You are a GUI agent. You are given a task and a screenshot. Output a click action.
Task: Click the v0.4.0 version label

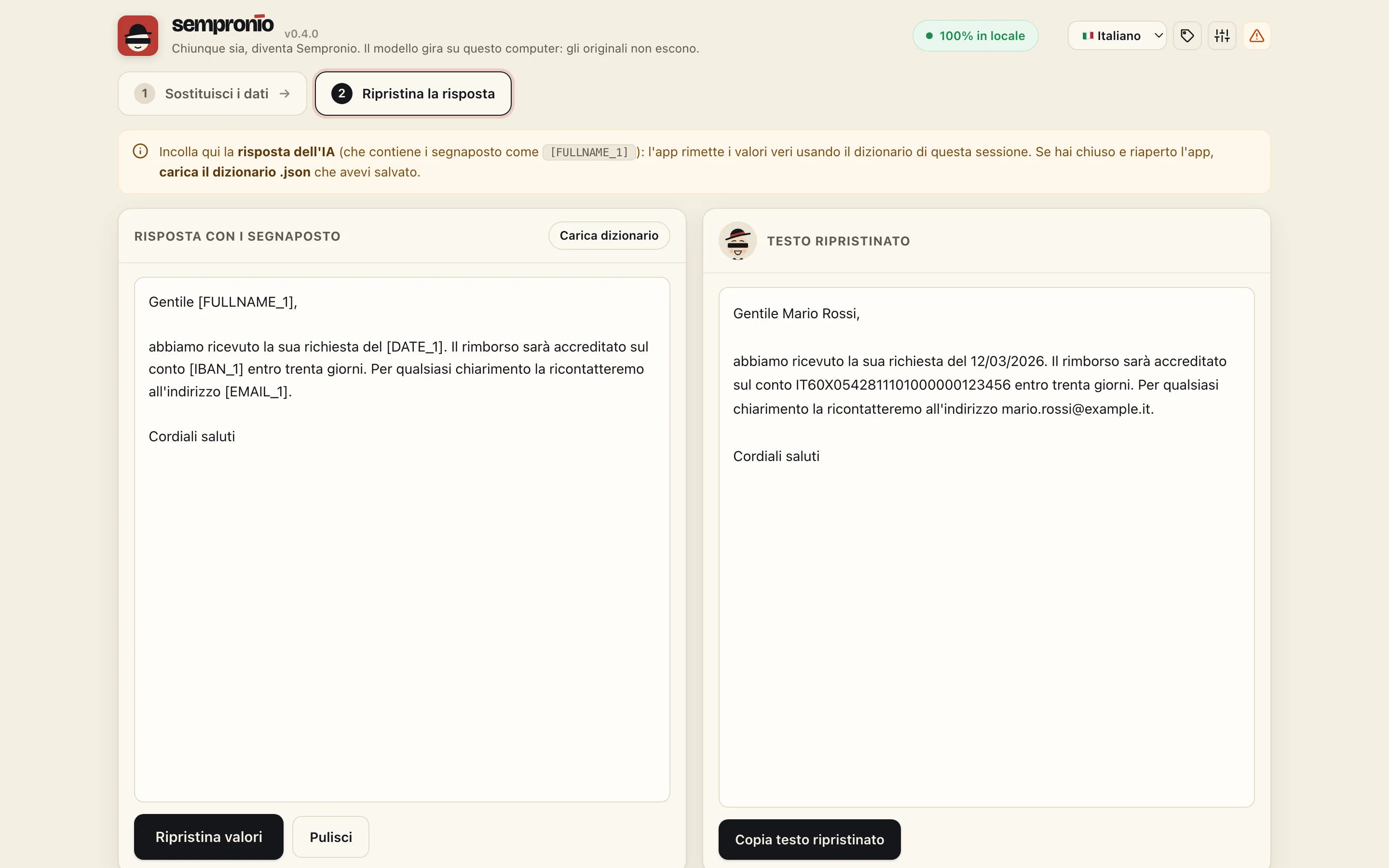(x=301, y=34)
